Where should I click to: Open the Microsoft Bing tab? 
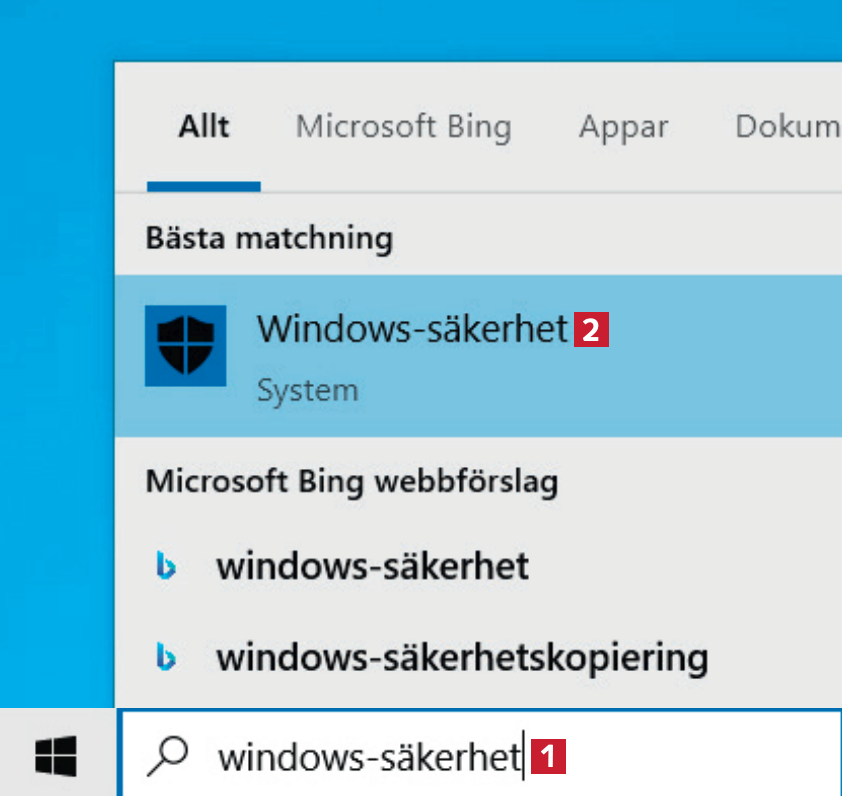pos(403,128)
